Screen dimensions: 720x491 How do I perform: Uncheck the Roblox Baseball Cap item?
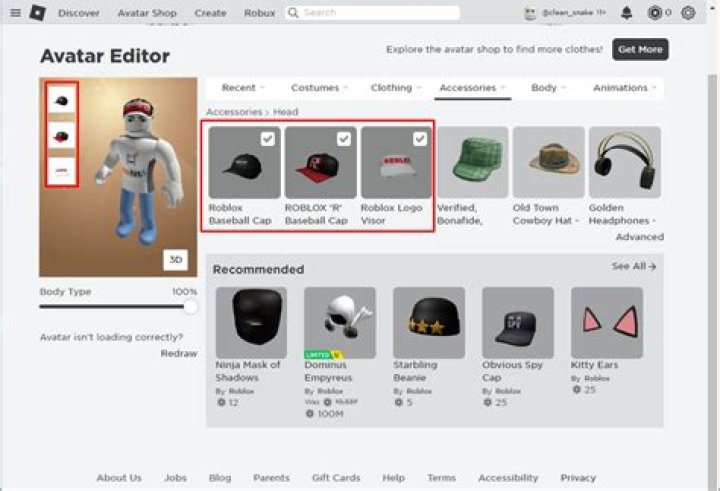click(268, 139)
